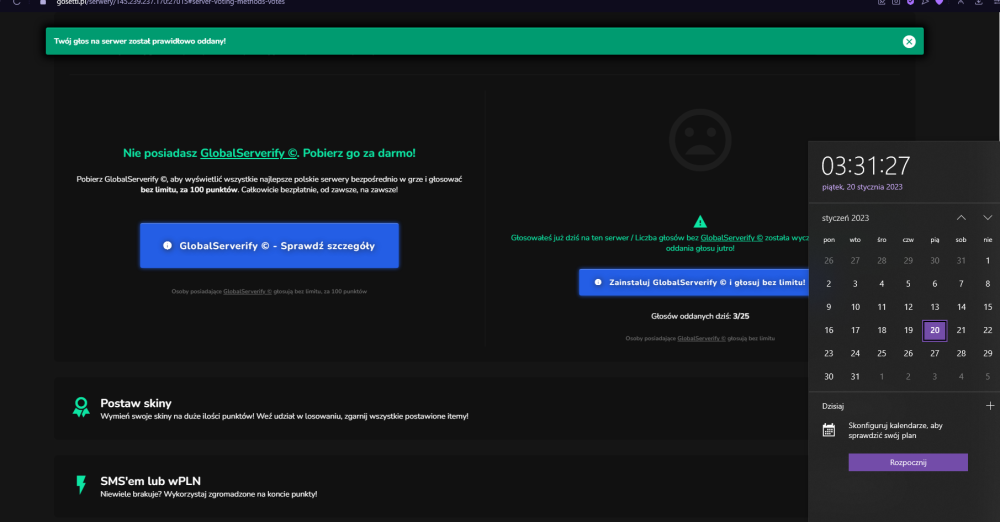Image resolution: width=1000 pixels, height=522 pixels.
Task: Select January 31 in the bottom calendar row
Action: (855, 377)
